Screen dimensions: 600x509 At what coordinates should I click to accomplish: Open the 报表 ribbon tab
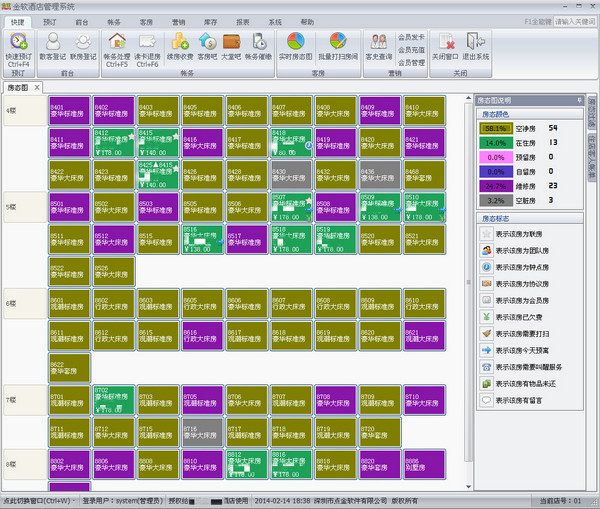pos(243,20)
